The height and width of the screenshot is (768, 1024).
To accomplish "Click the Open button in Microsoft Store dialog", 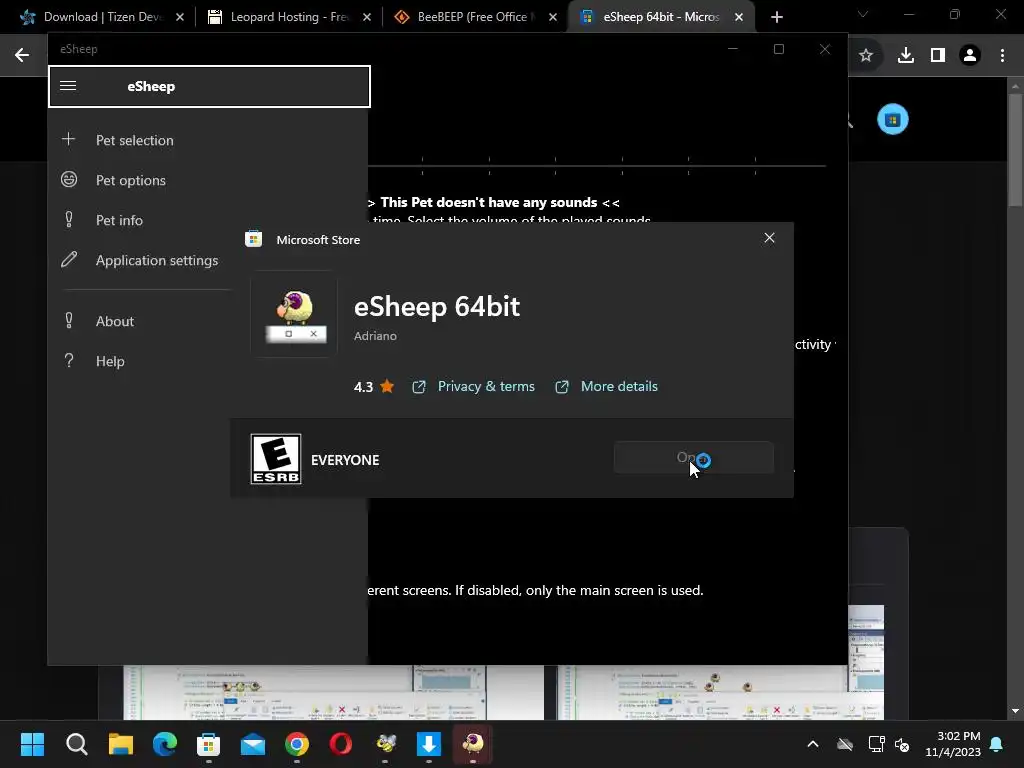I will (694, 457).
